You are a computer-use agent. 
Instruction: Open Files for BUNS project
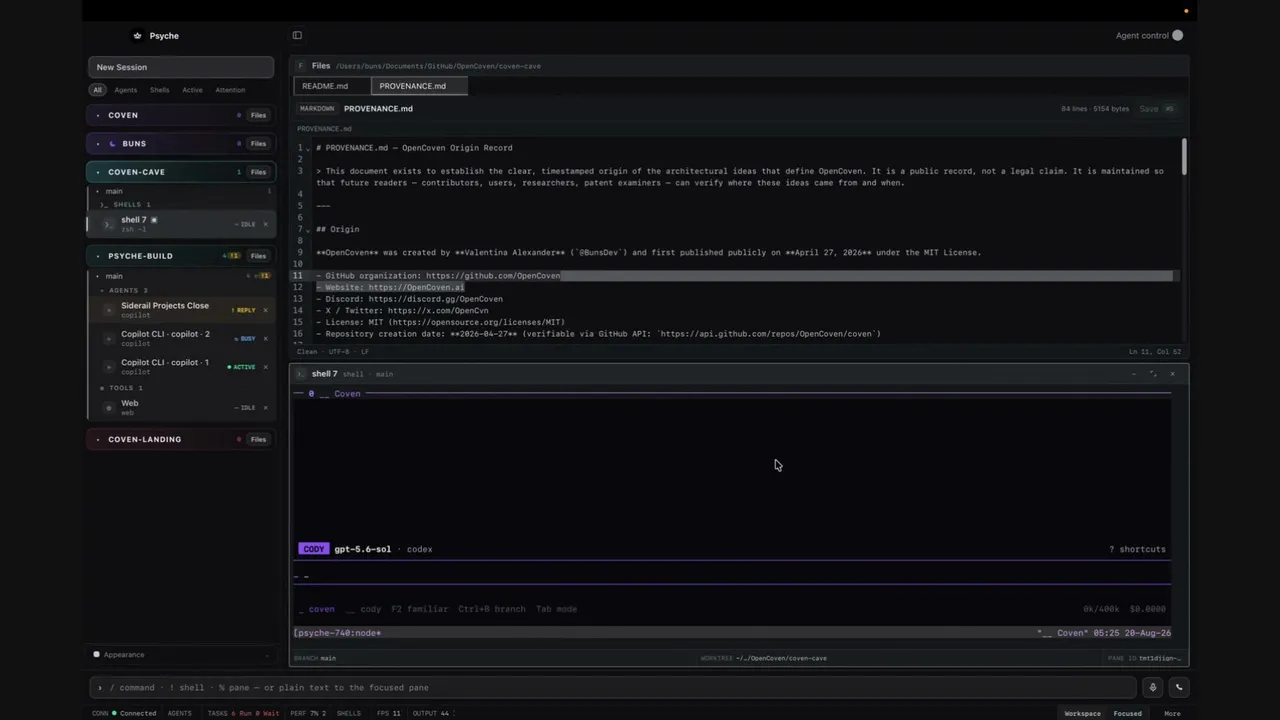point(258,144)
